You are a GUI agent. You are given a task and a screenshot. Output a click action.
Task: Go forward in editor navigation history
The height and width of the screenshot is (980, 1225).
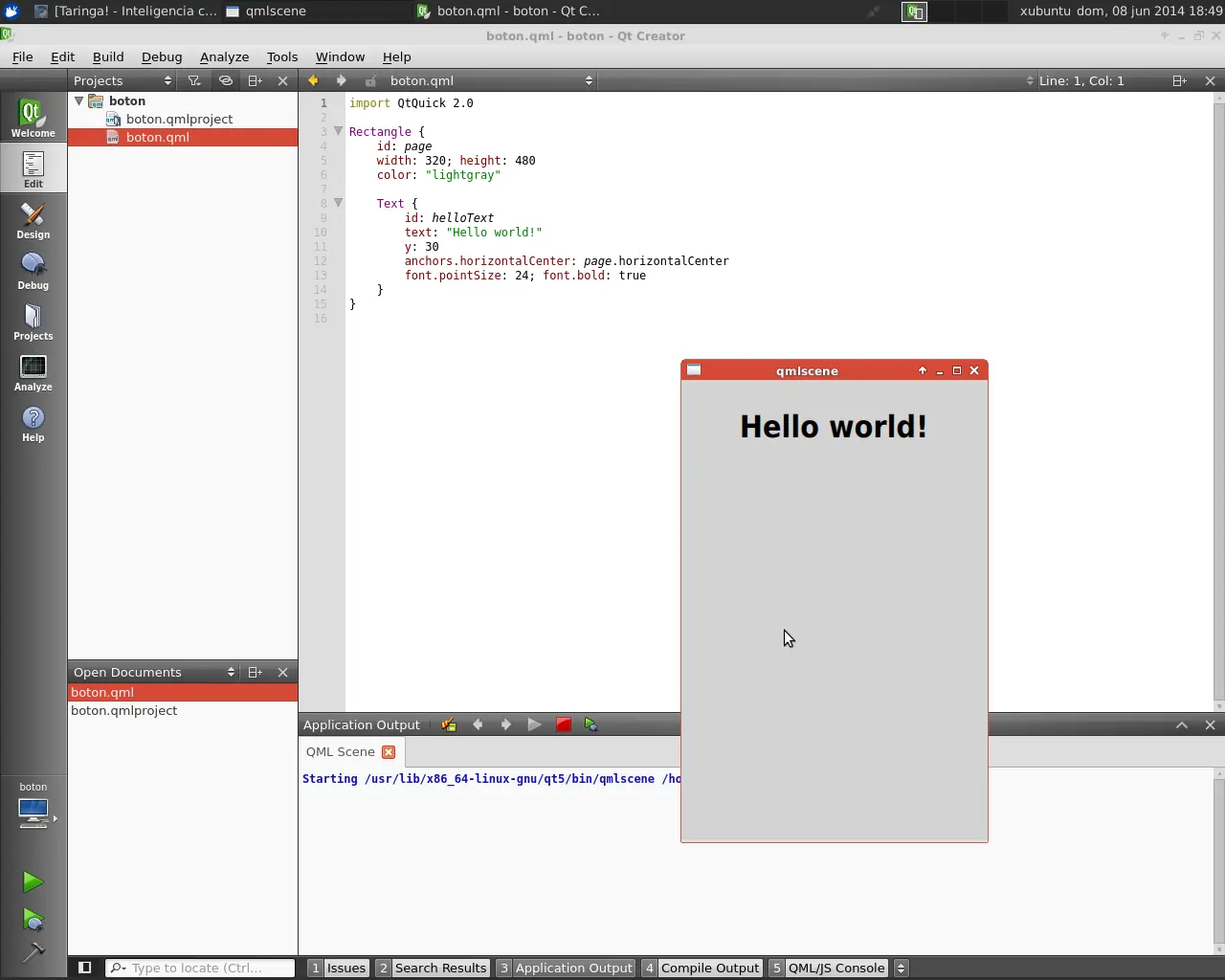pos(341,81)
